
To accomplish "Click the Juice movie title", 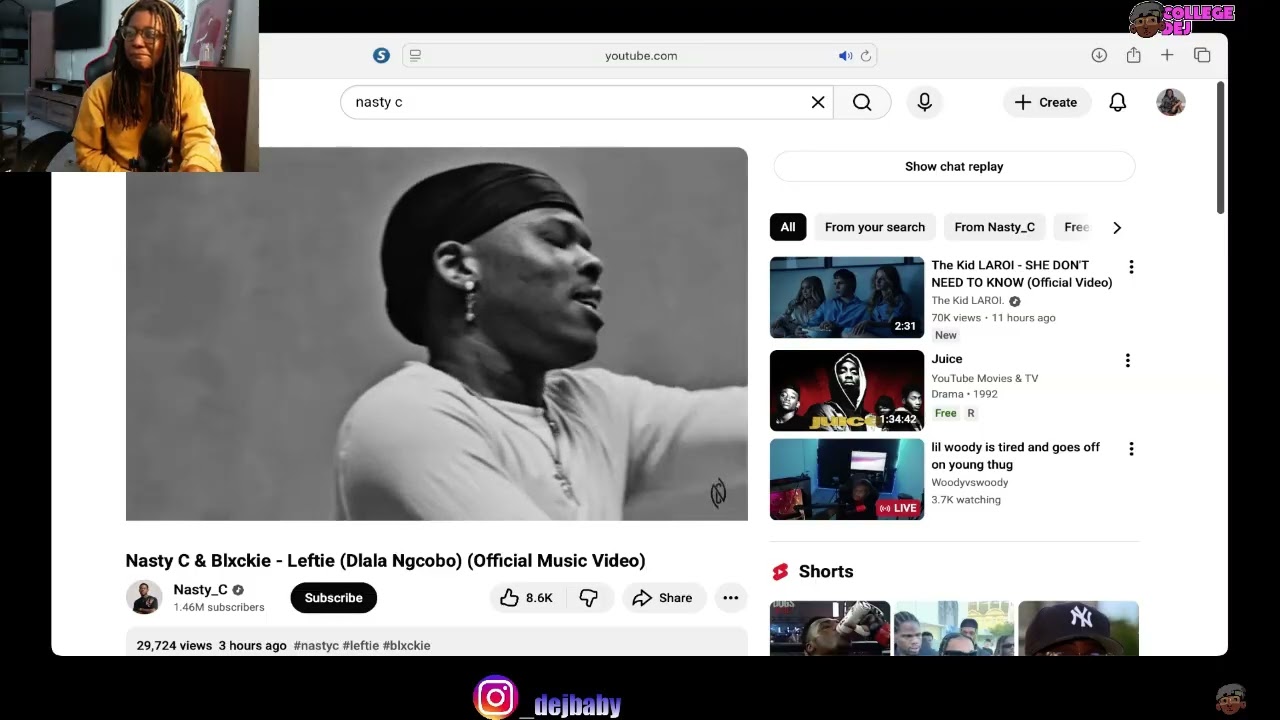I will point(947,359).
